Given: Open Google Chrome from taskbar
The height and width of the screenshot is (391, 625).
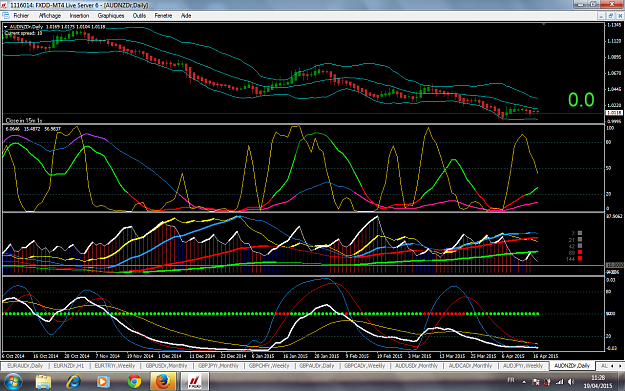Looking at the screenshot, I should coord(134,381).
